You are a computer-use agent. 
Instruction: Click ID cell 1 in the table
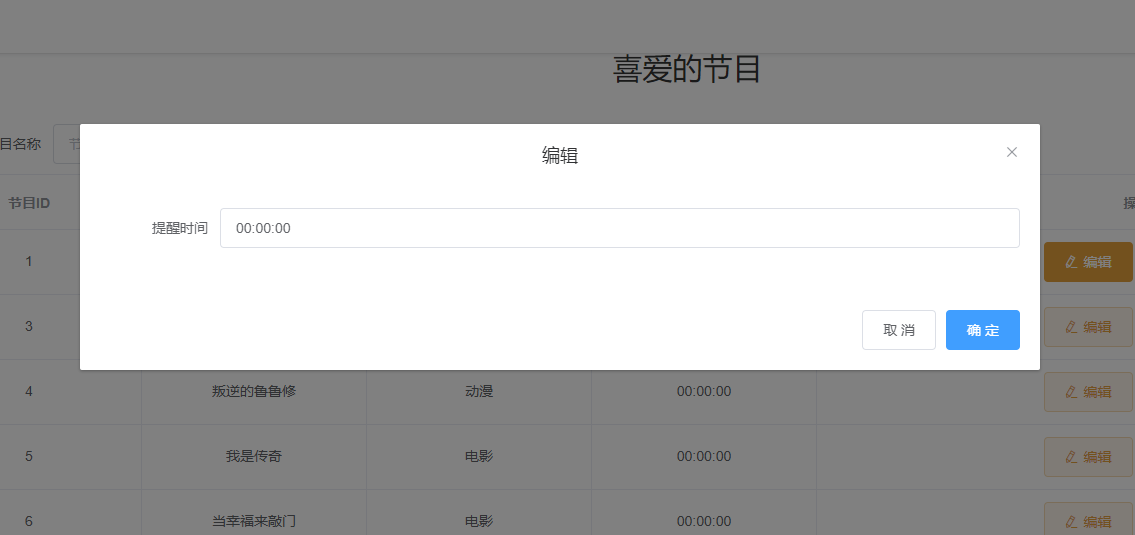[x=29, y=261]
